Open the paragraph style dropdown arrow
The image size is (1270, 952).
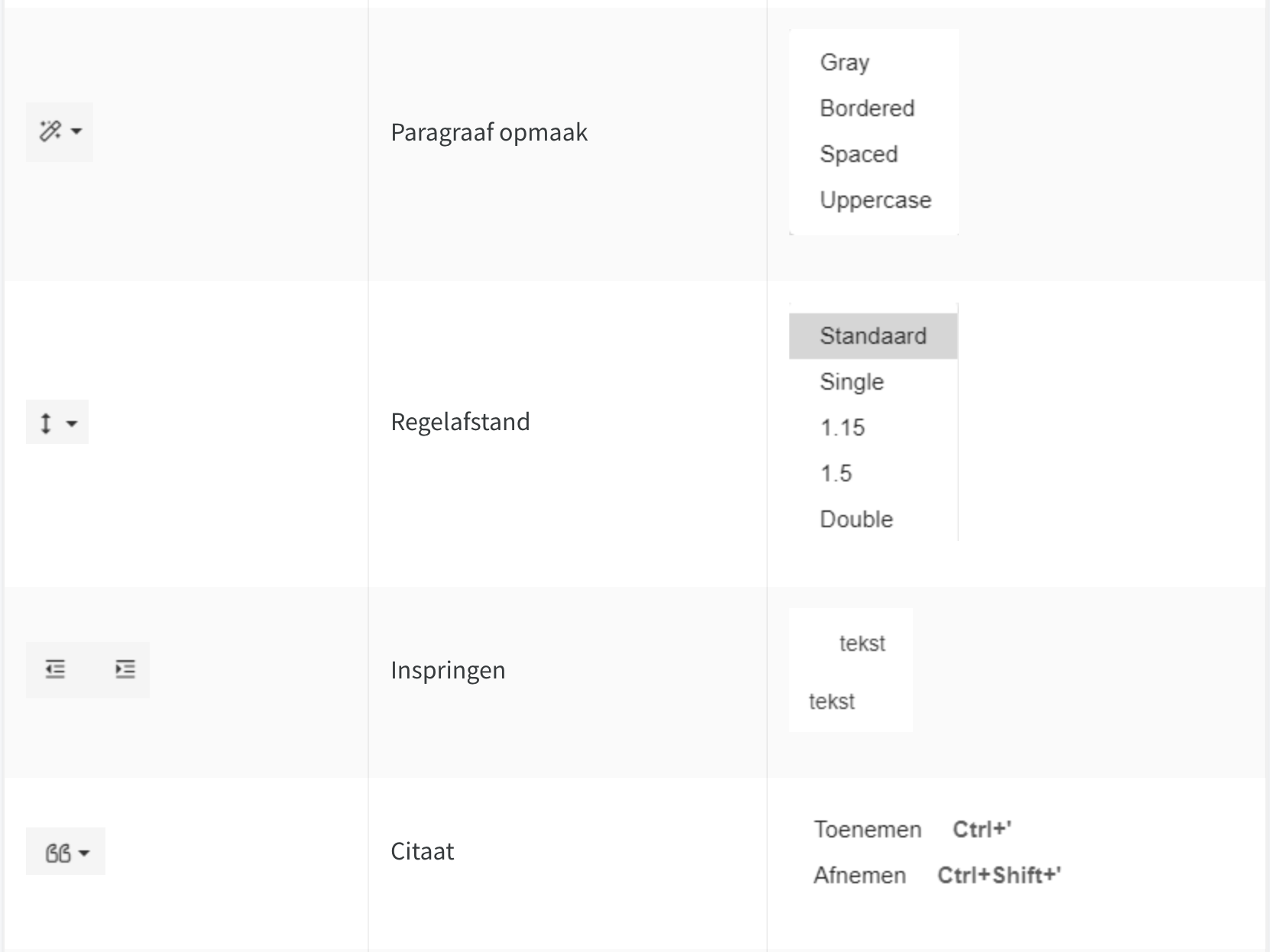click(76, 131)
